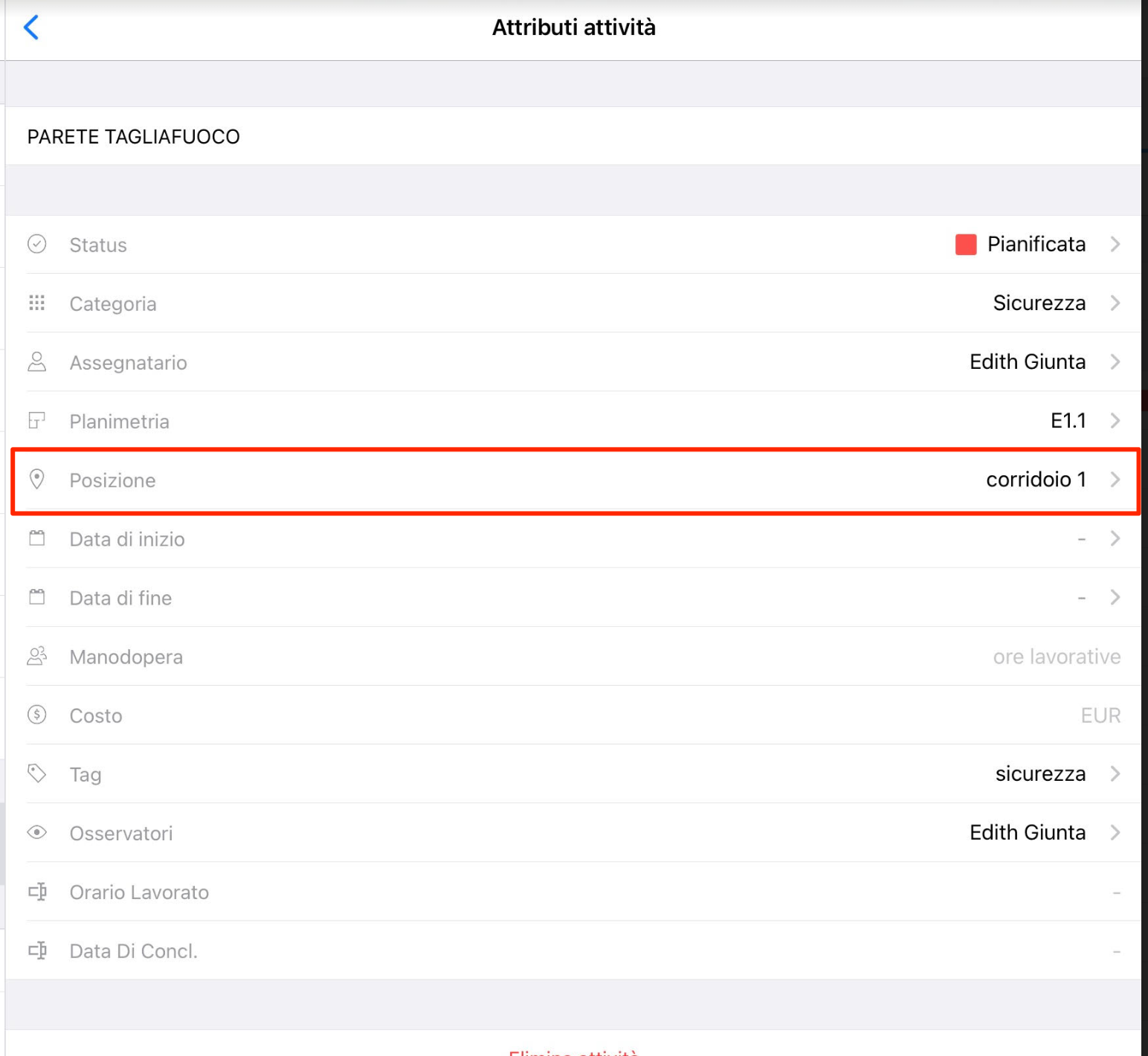Click the Status checkmark circle icon
Screen dimensions: 1148x1056
36,244
